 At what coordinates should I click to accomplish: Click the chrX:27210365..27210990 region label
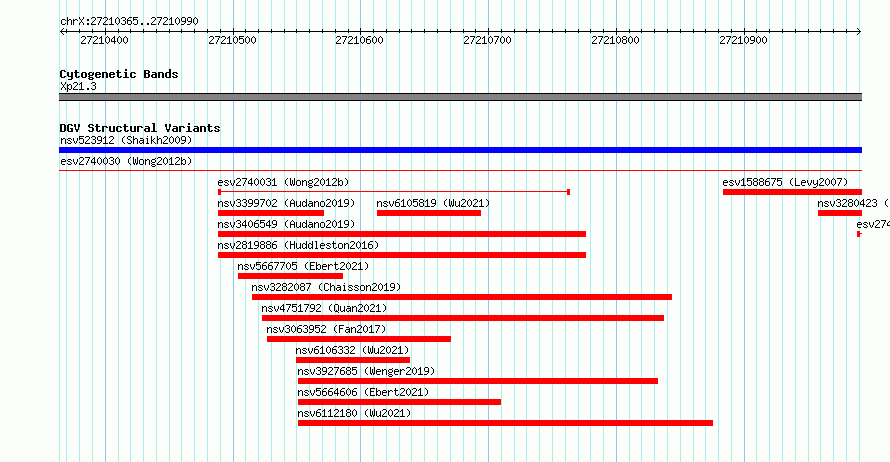click(x=129, y=22)
